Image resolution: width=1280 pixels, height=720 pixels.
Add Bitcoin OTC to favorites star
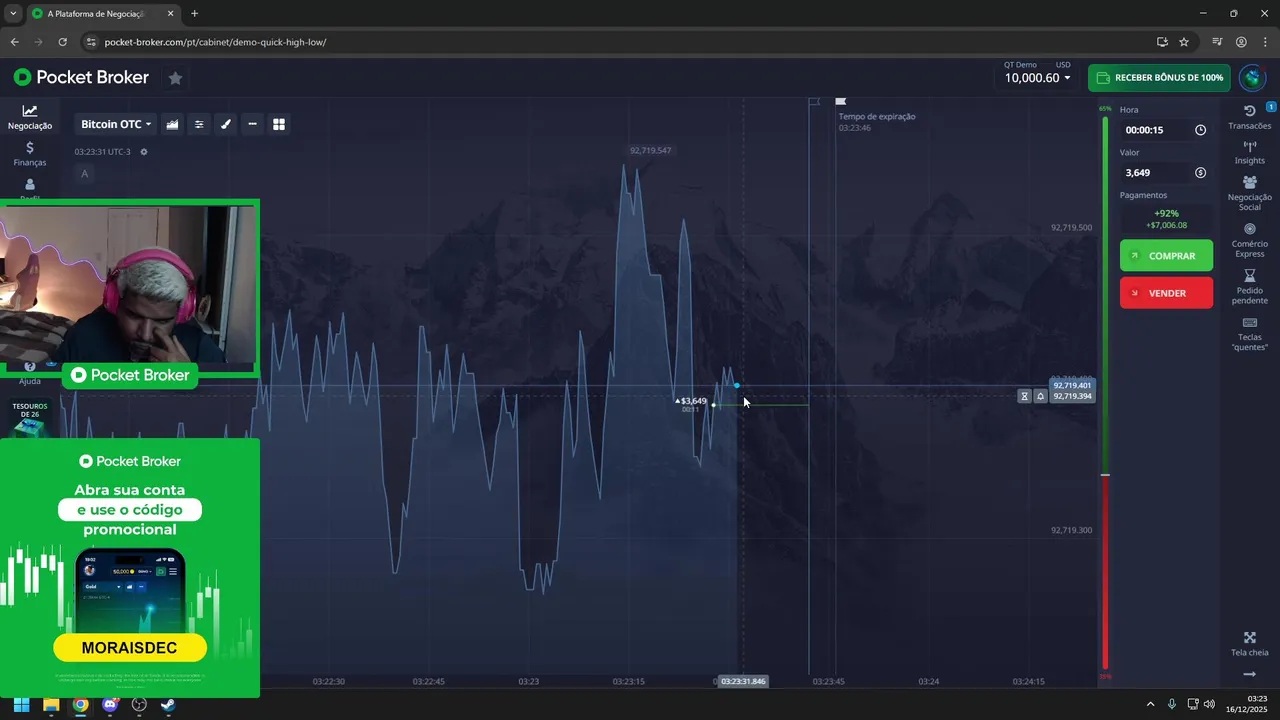click(x=175, y=78)
